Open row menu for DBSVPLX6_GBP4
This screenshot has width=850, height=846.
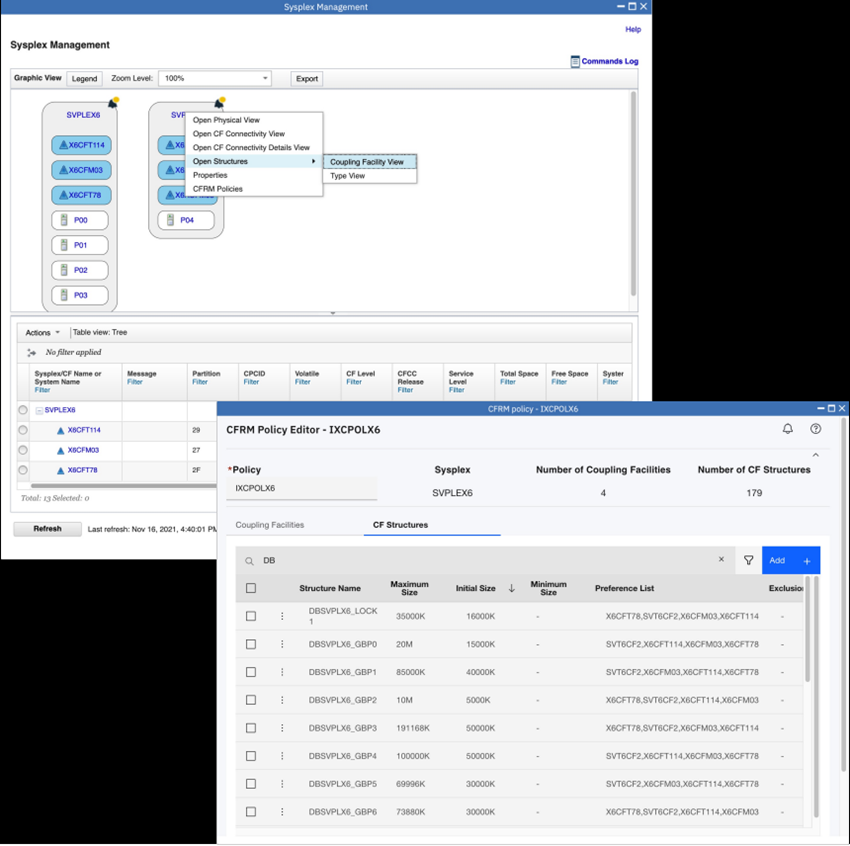tap(282, 756)
